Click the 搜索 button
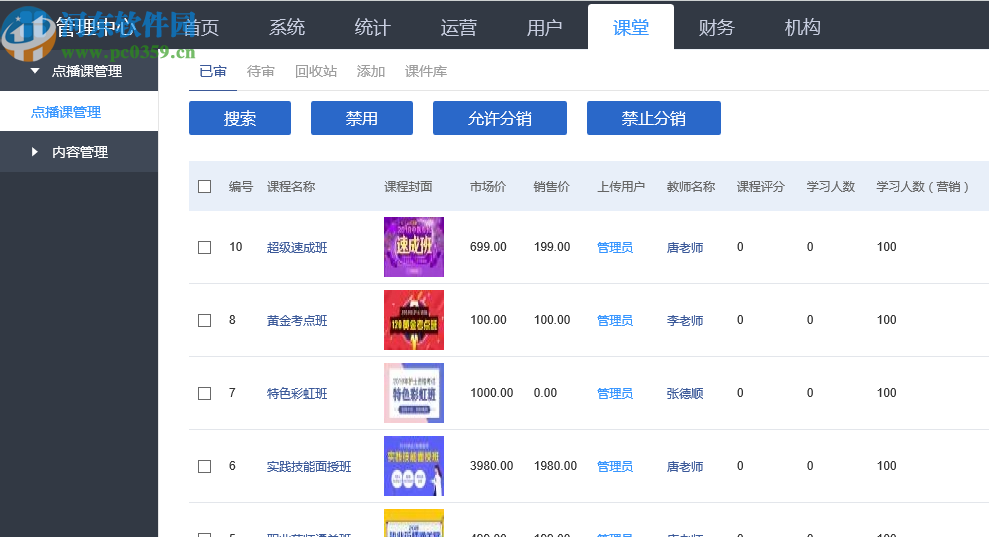The width and height of the screenshot is (989, 537). pyautogui.click(x=240, y=118)
